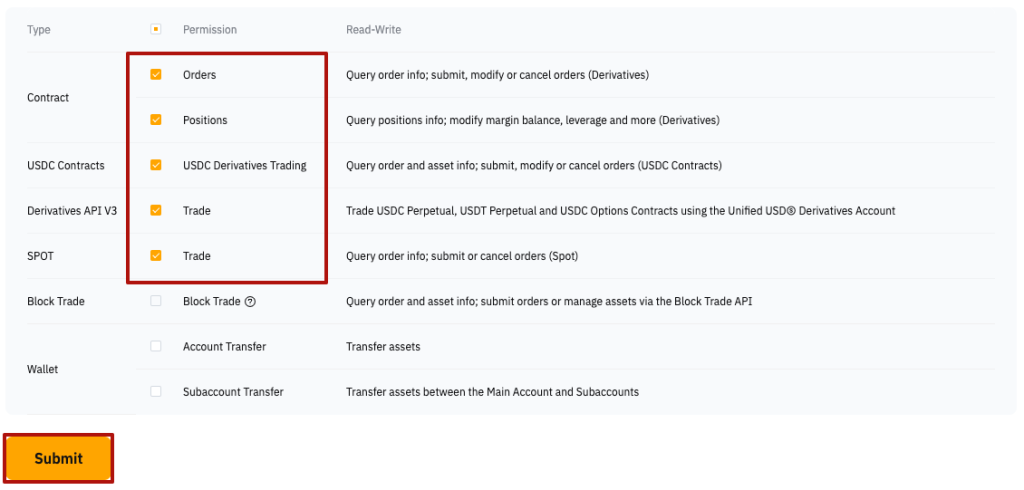Image resolution: width=1024 pixels, height=490 pixels.
Task: Click the Type column header
Action: point(39,30)
